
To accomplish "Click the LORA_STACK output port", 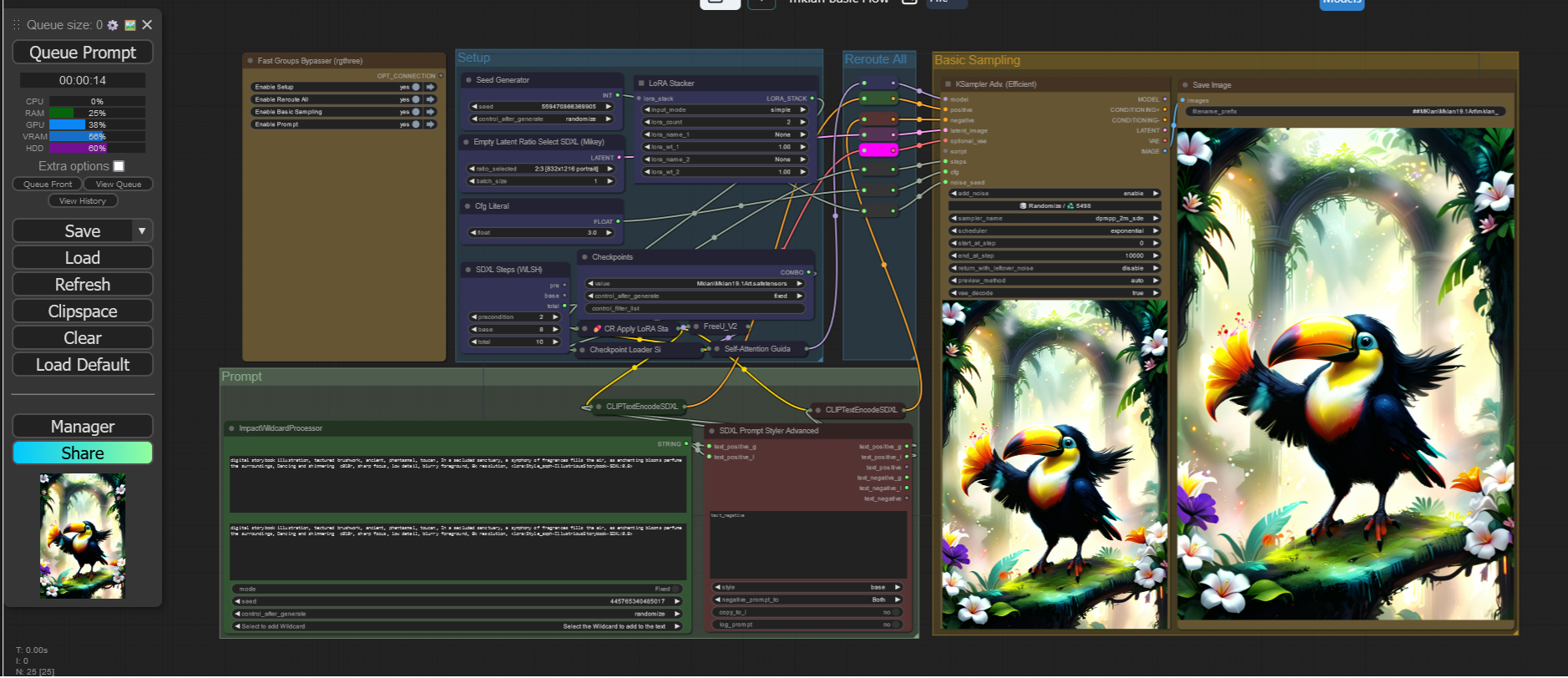I will click(x=812, y=99).
